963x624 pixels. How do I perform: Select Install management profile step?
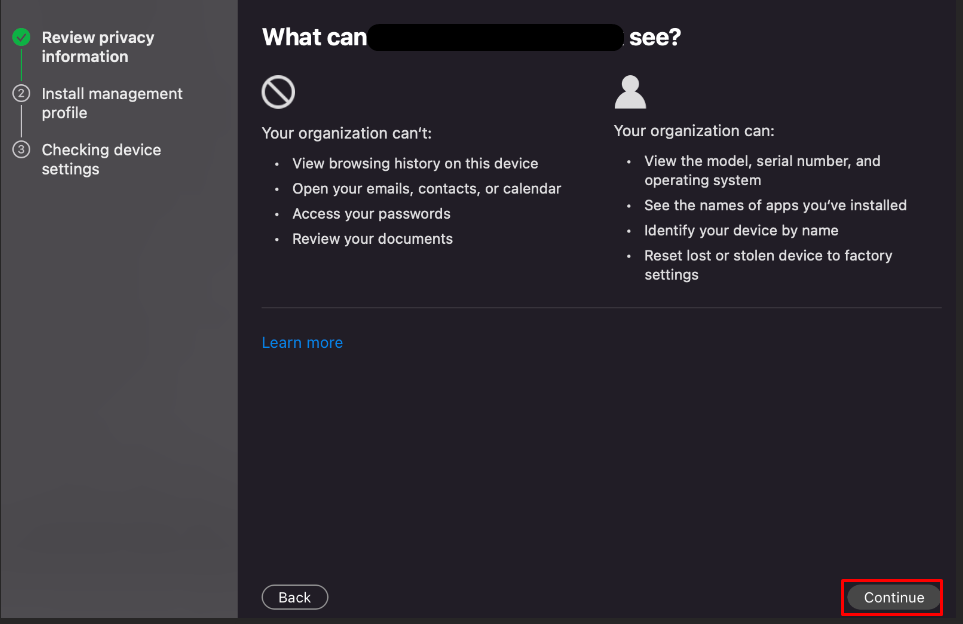pyautogui.click(x=112, y=103)
